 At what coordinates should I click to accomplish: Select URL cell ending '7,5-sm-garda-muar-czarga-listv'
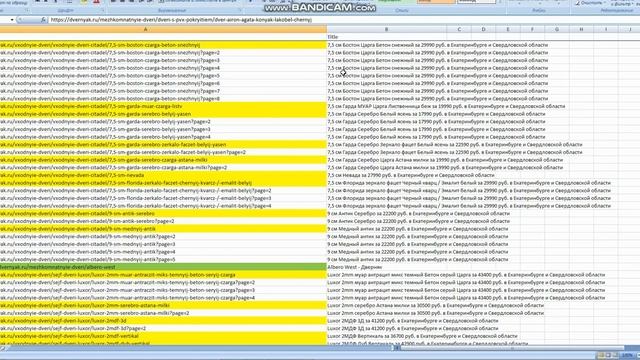[163, 106]
